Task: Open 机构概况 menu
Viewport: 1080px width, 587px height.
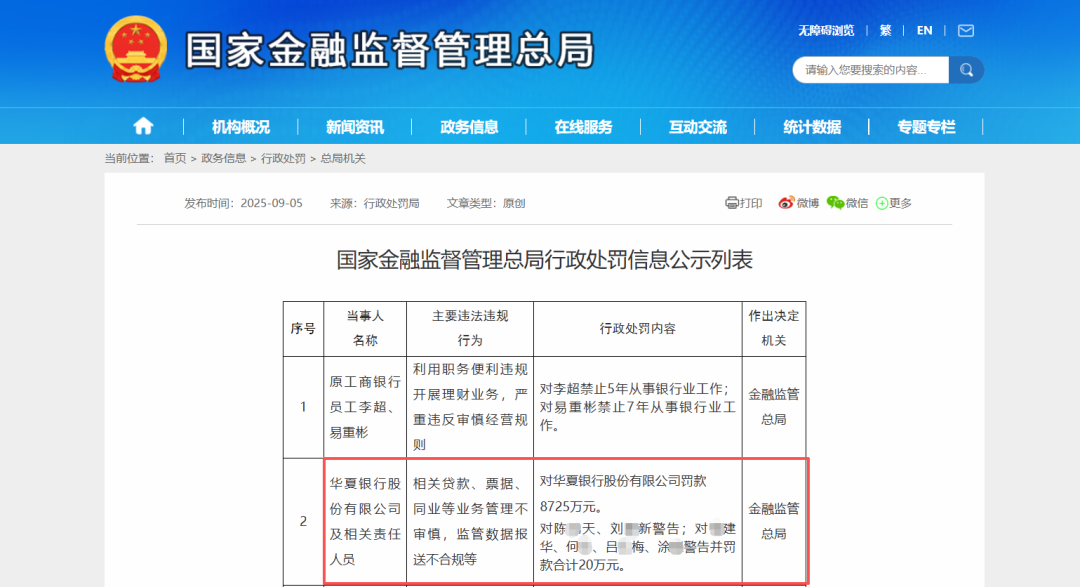Action: click(240, 127)
